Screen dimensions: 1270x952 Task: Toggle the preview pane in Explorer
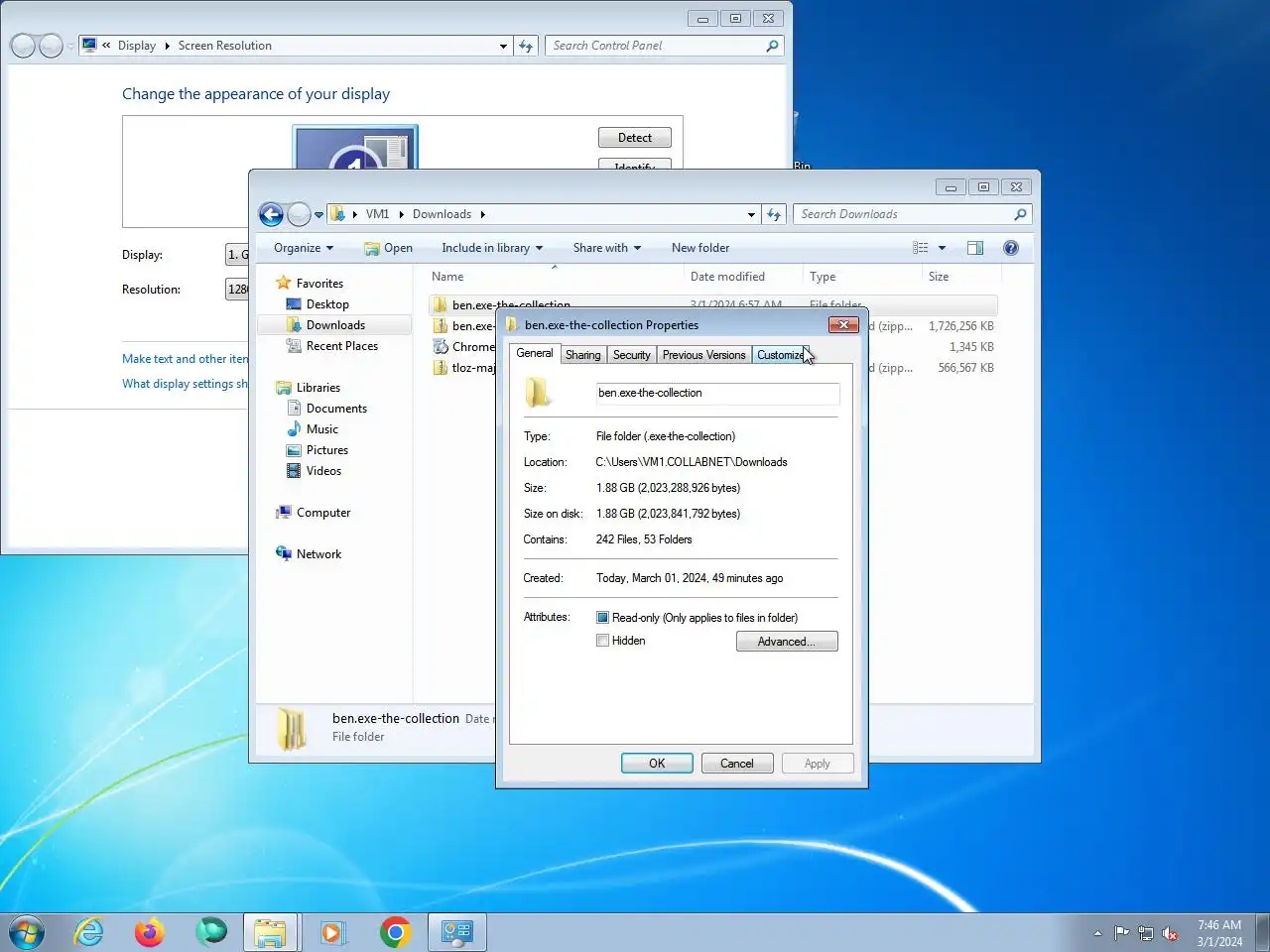tap(975, 248)
